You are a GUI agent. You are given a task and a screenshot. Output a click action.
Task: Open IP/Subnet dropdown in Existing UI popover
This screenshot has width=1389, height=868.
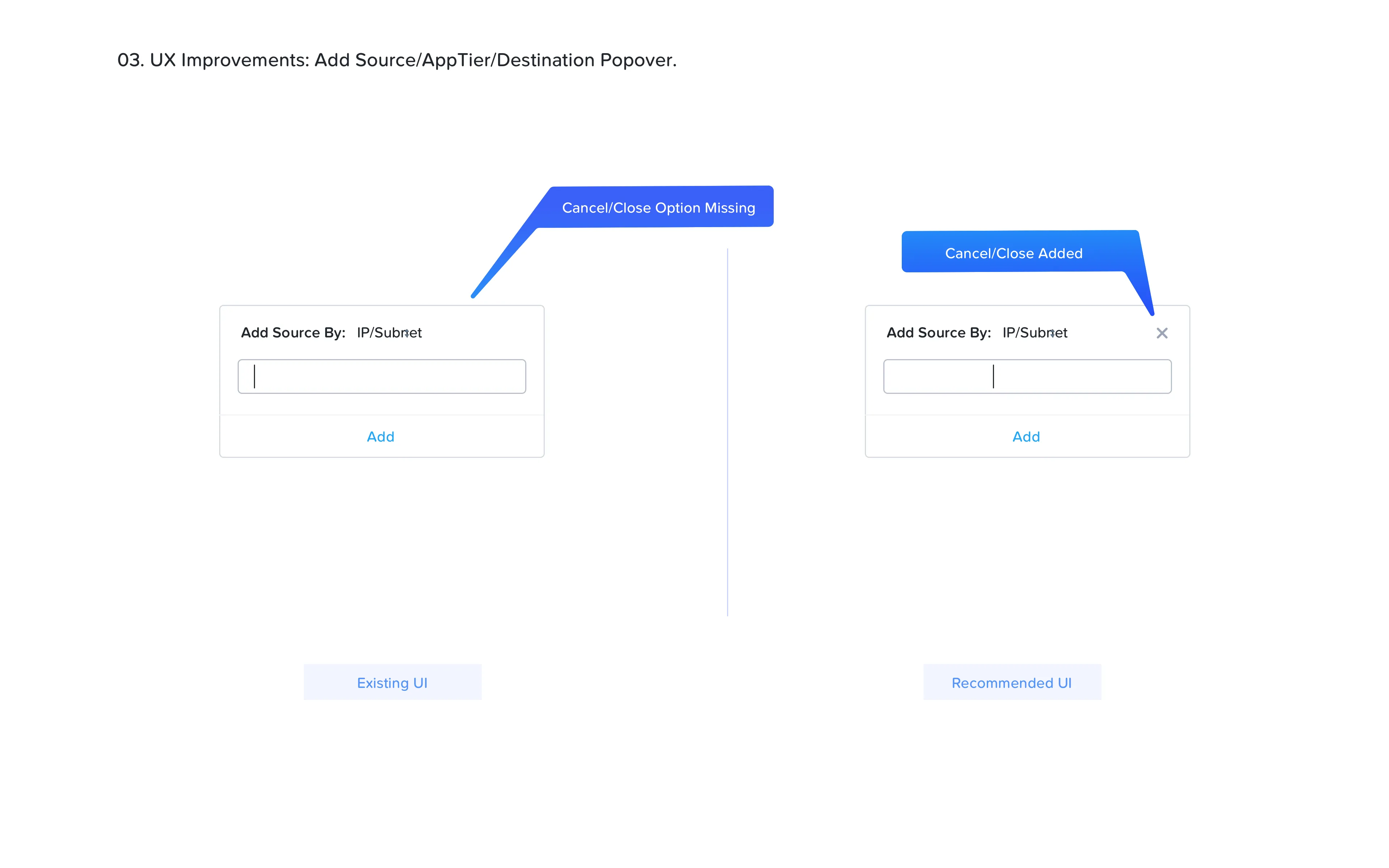pos(388,333)
